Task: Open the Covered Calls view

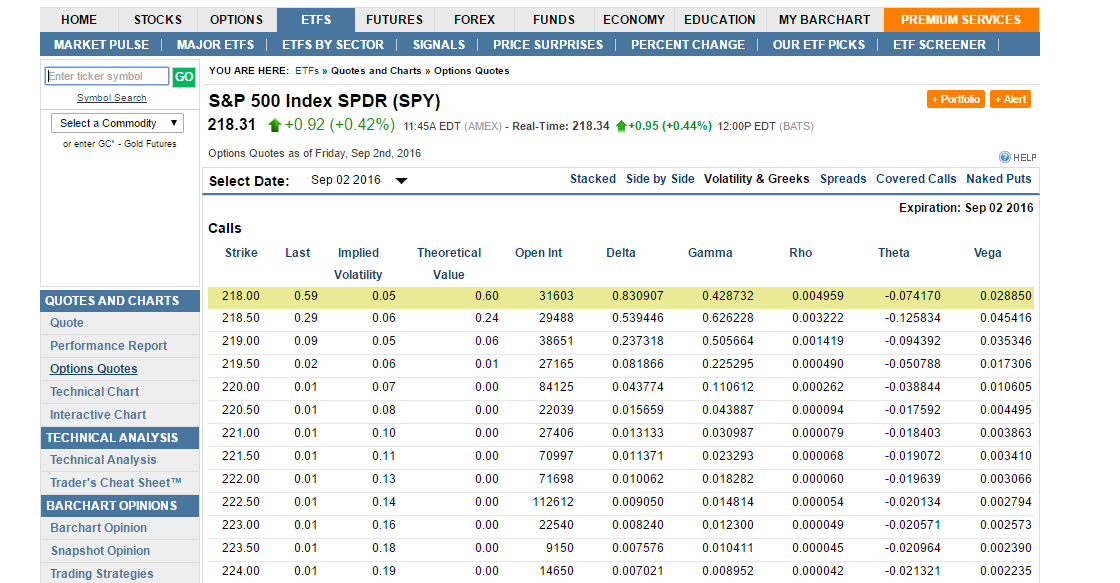Action: point(916,179)
